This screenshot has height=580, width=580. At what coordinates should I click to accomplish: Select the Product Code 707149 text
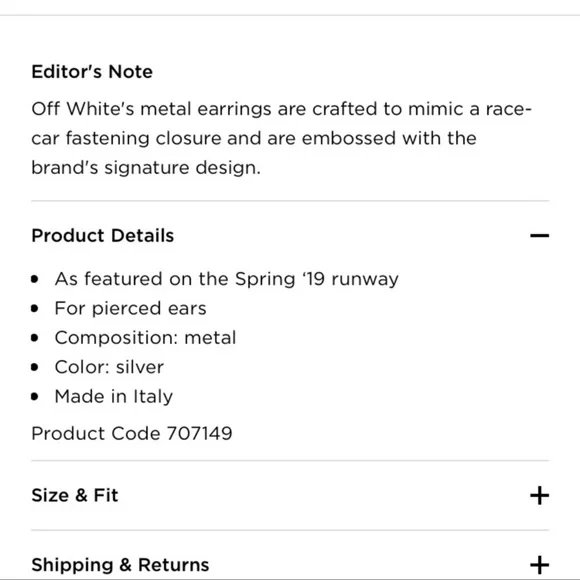tap(132, 433)
